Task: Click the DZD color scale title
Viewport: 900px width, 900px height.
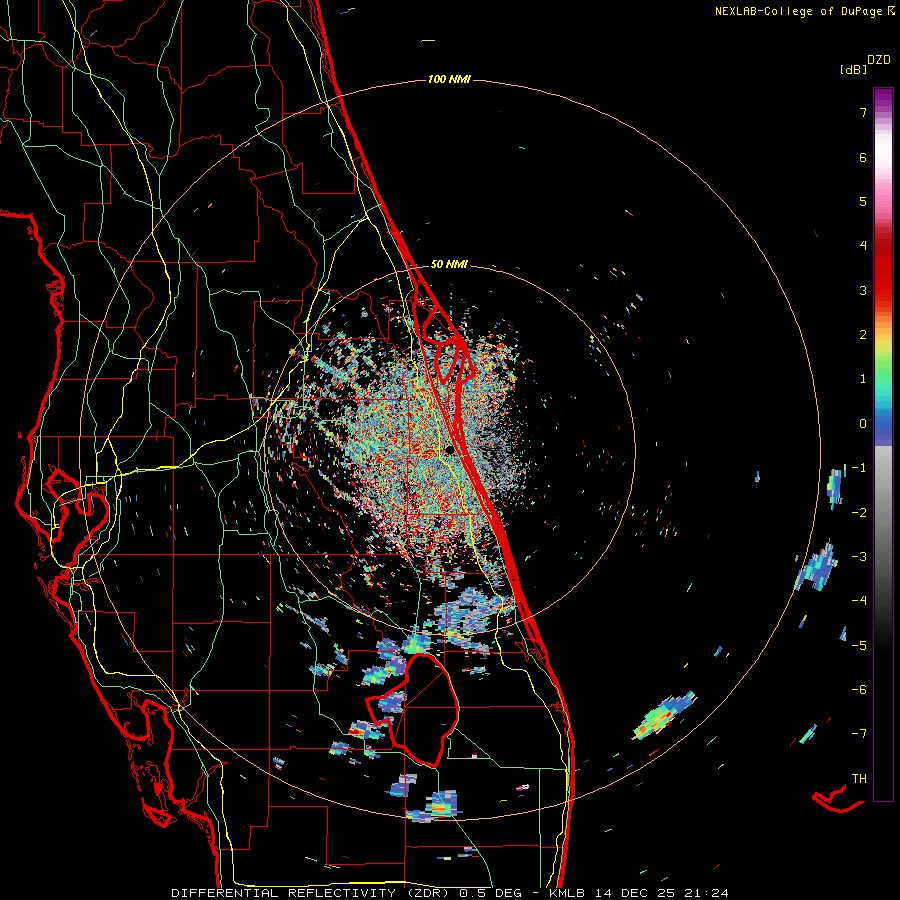Action: tap(879, 59)
